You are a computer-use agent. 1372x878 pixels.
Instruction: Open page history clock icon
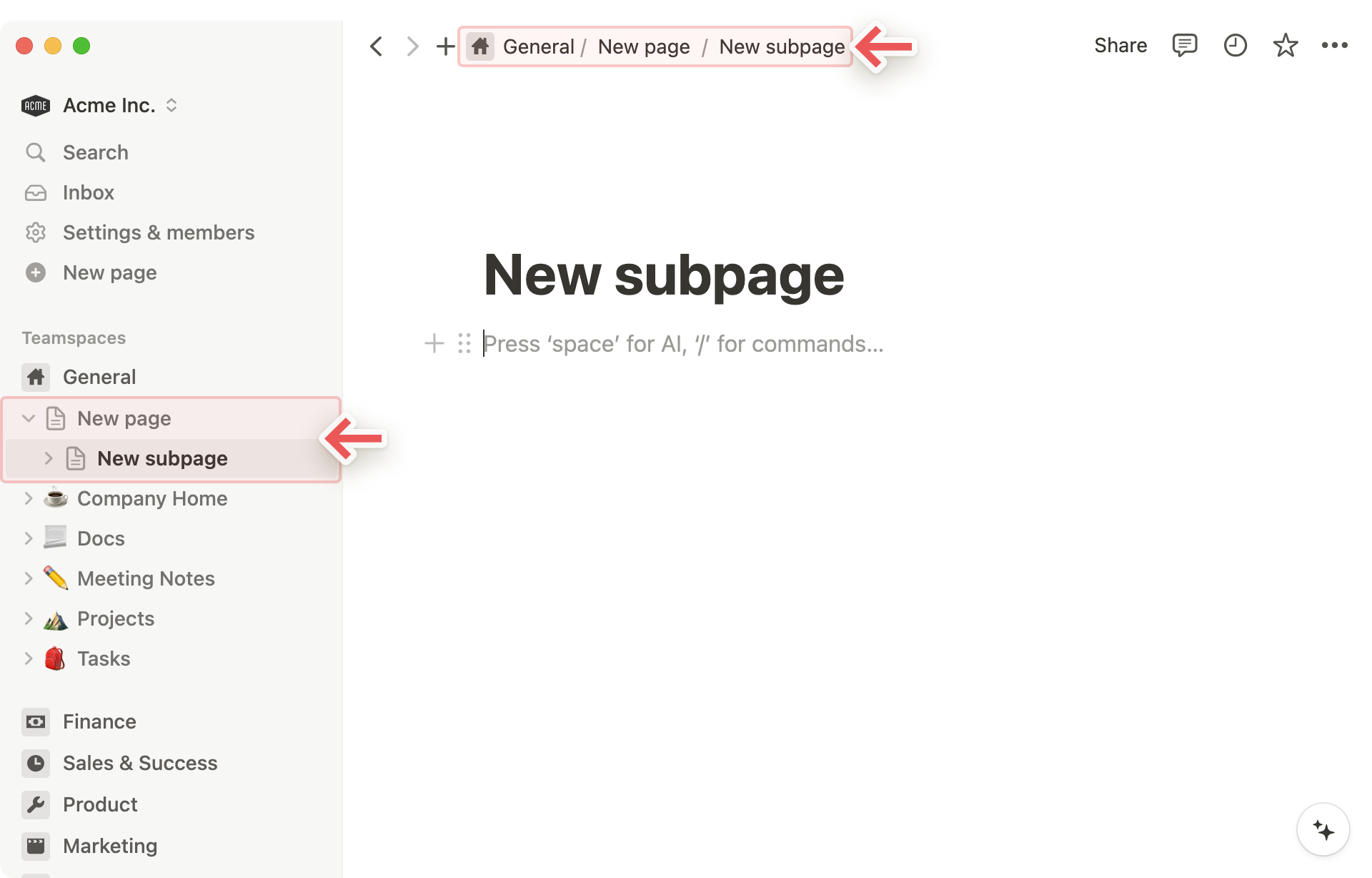1235,46
